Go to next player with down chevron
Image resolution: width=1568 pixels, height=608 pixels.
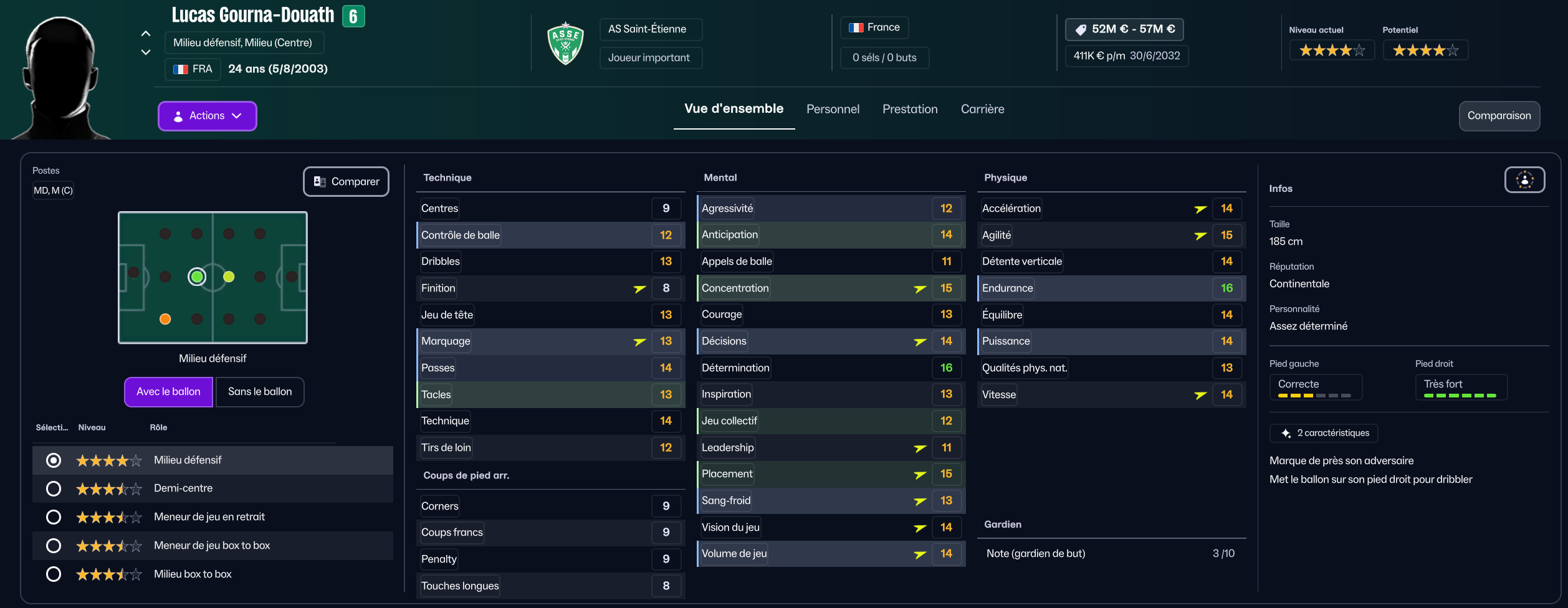point(146,52)
